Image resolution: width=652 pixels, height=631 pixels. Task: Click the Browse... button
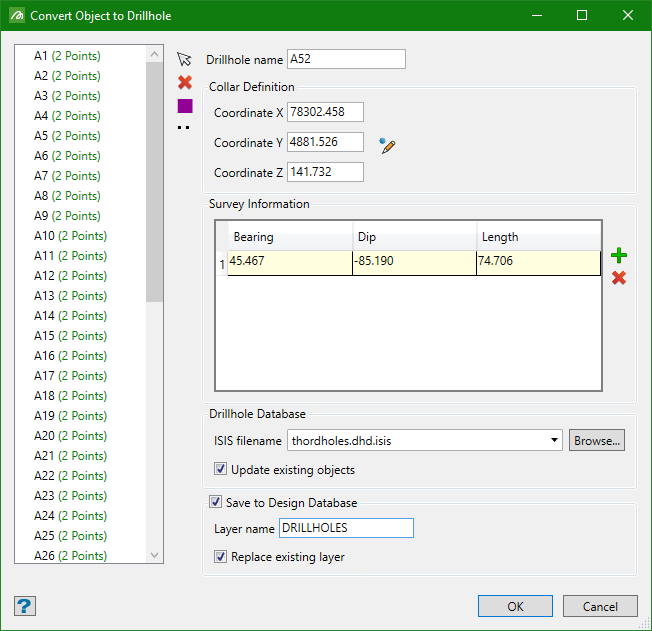[x=597, y=440]
